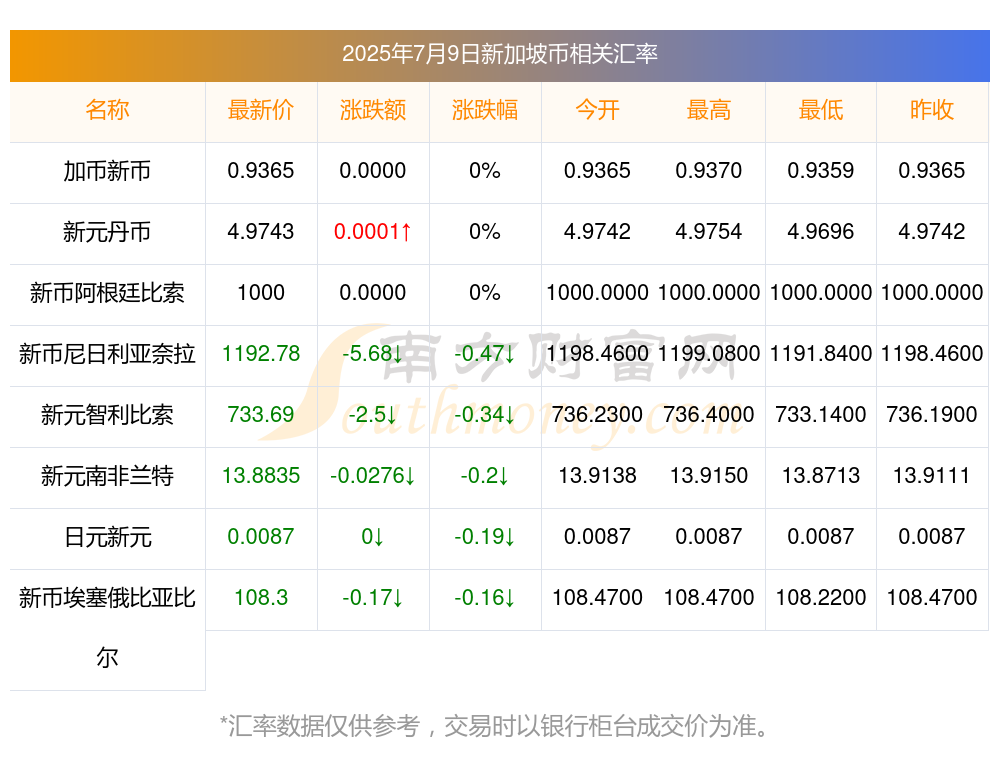This screenshot has width=1000, height=757.
Task: Click the high value 13.9150
Action: pos(709,476)
